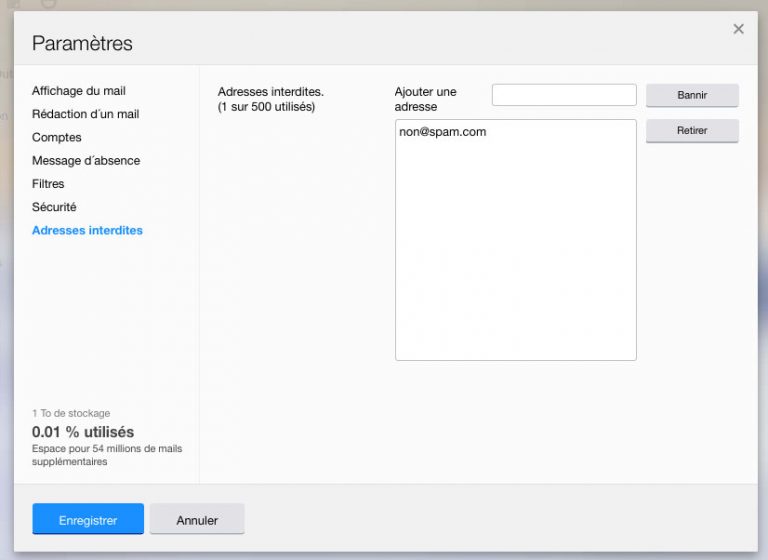Switch to the Filtres section
The height and width of the screenshot is (560, 768).
pos(48,184)
